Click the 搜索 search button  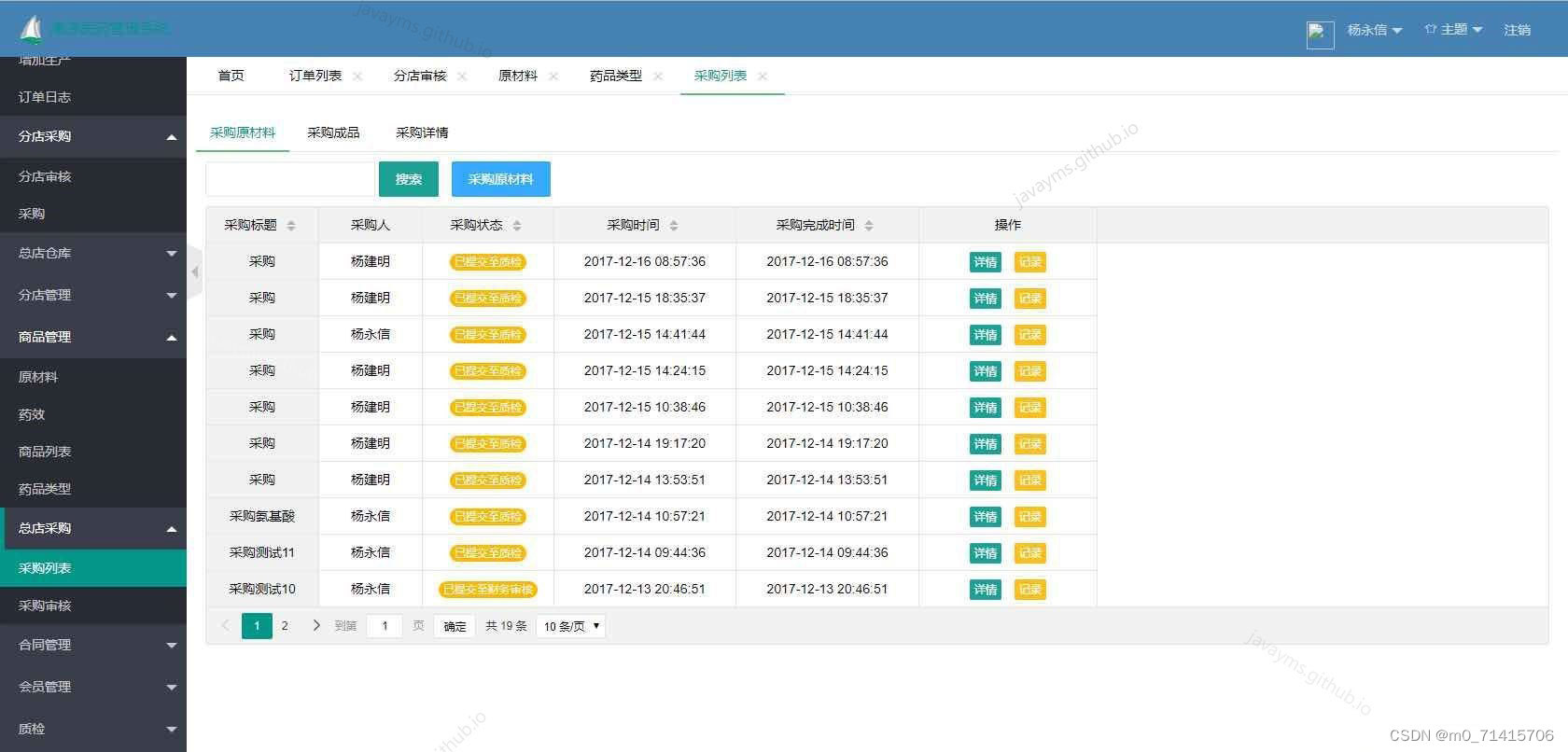[409, 179]
